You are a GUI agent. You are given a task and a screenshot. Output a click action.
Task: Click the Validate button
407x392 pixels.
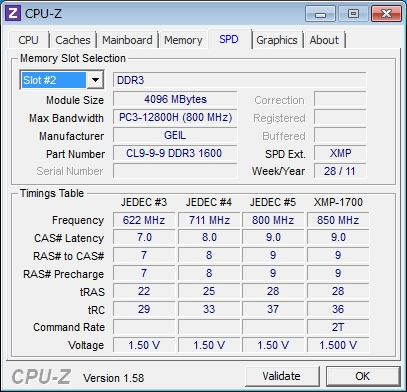point(282,376)
